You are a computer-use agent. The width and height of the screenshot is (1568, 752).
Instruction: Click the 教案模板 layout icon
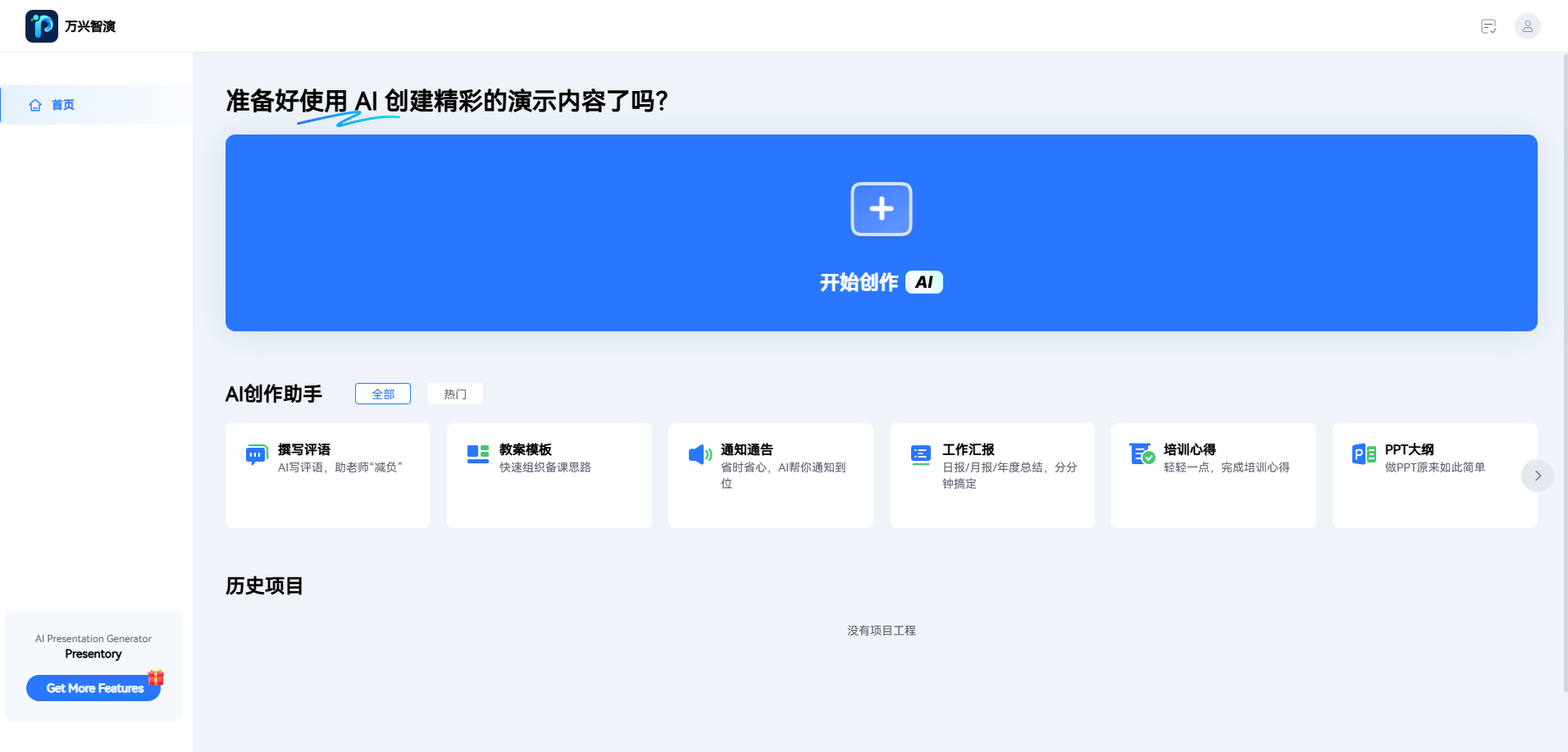[478, 453]
